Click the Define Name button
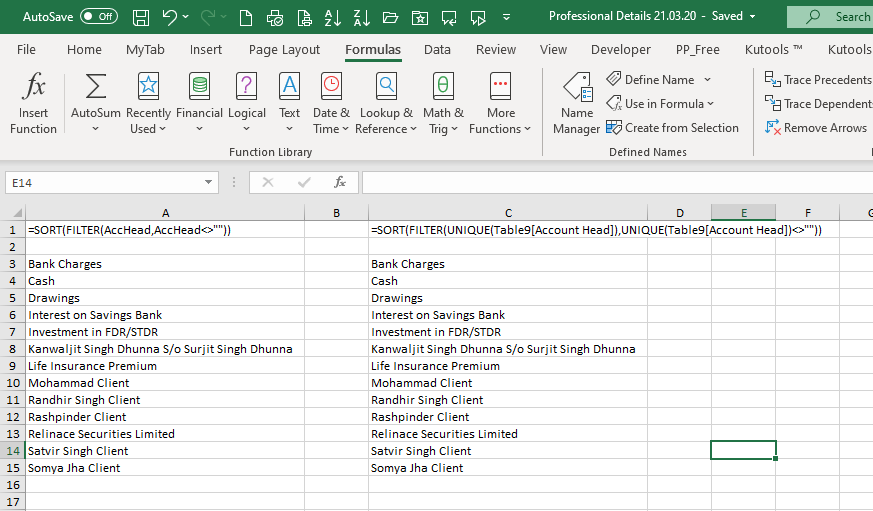This screenshot has height=511, width=873. (650, 80)
